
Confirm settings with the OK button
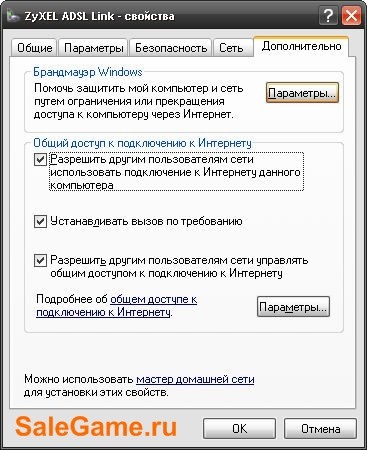(x=239, y=428)
